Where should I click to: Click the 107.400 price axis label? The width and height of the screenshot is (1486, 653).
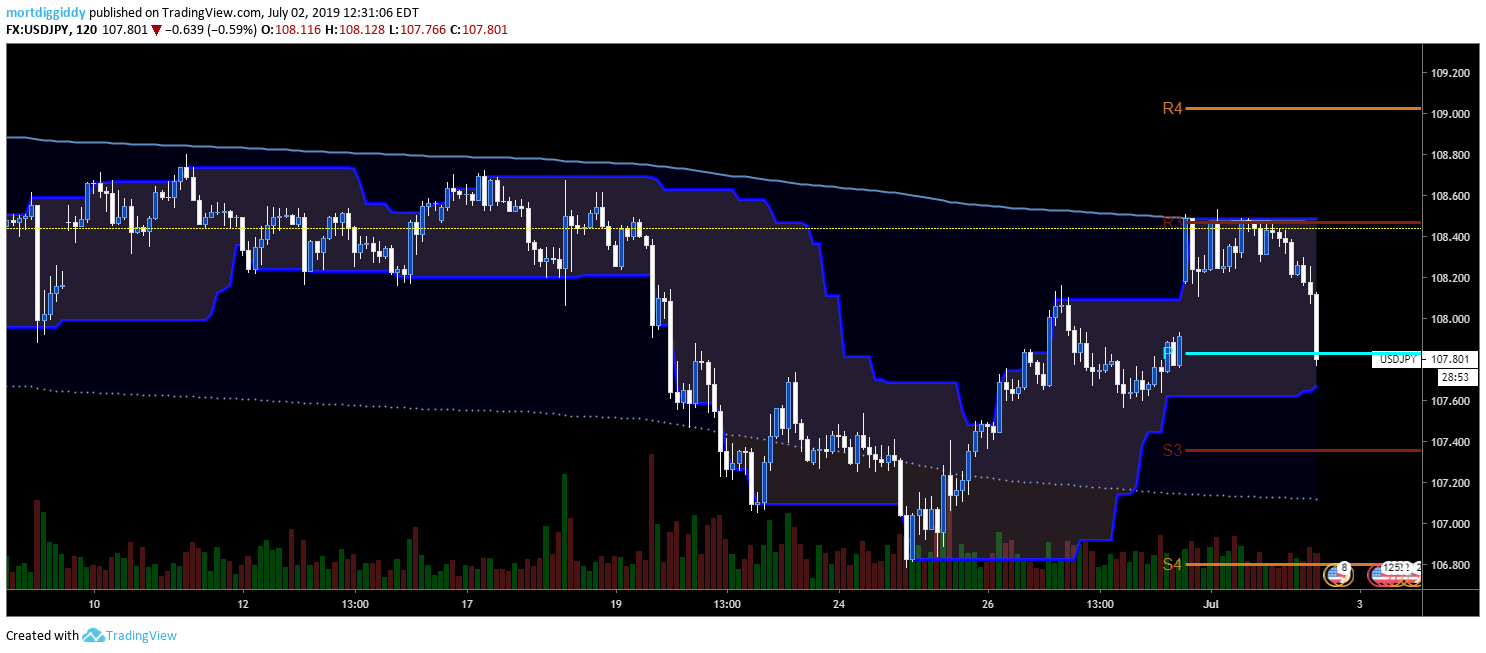click(1449, 442)
